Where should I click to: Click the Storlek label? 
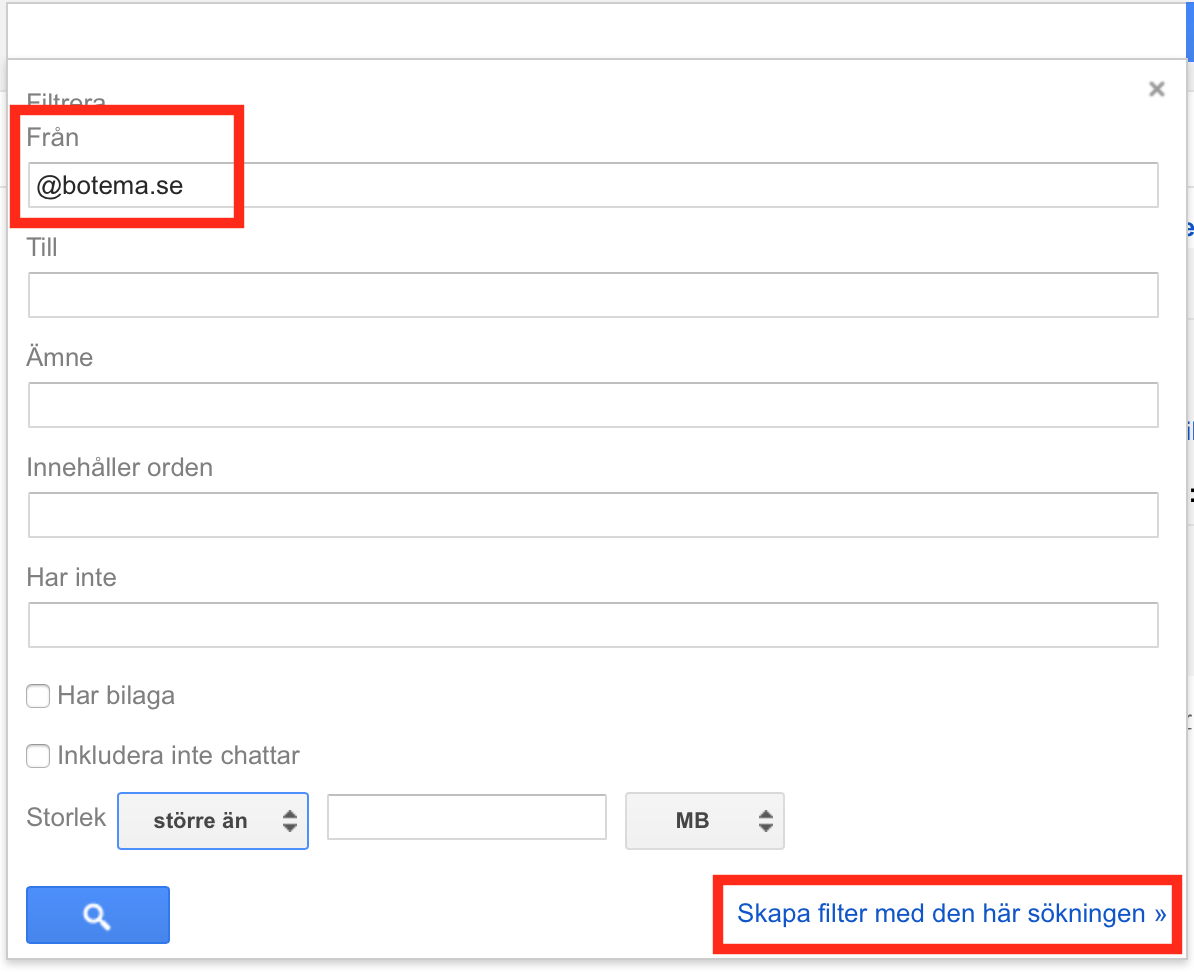click(66, 818)
